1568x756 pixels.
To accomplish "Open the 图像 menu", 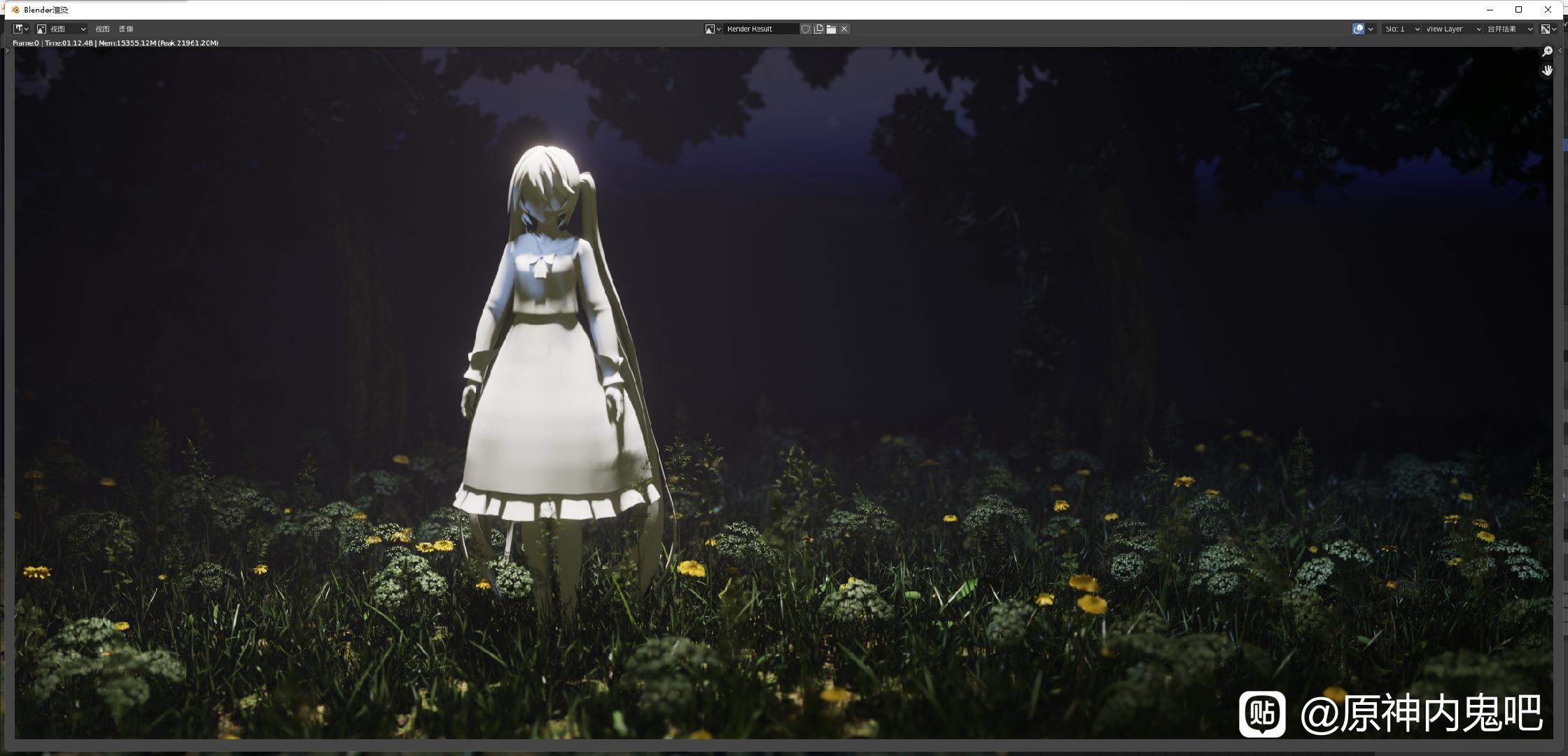I will pos(126,29).
